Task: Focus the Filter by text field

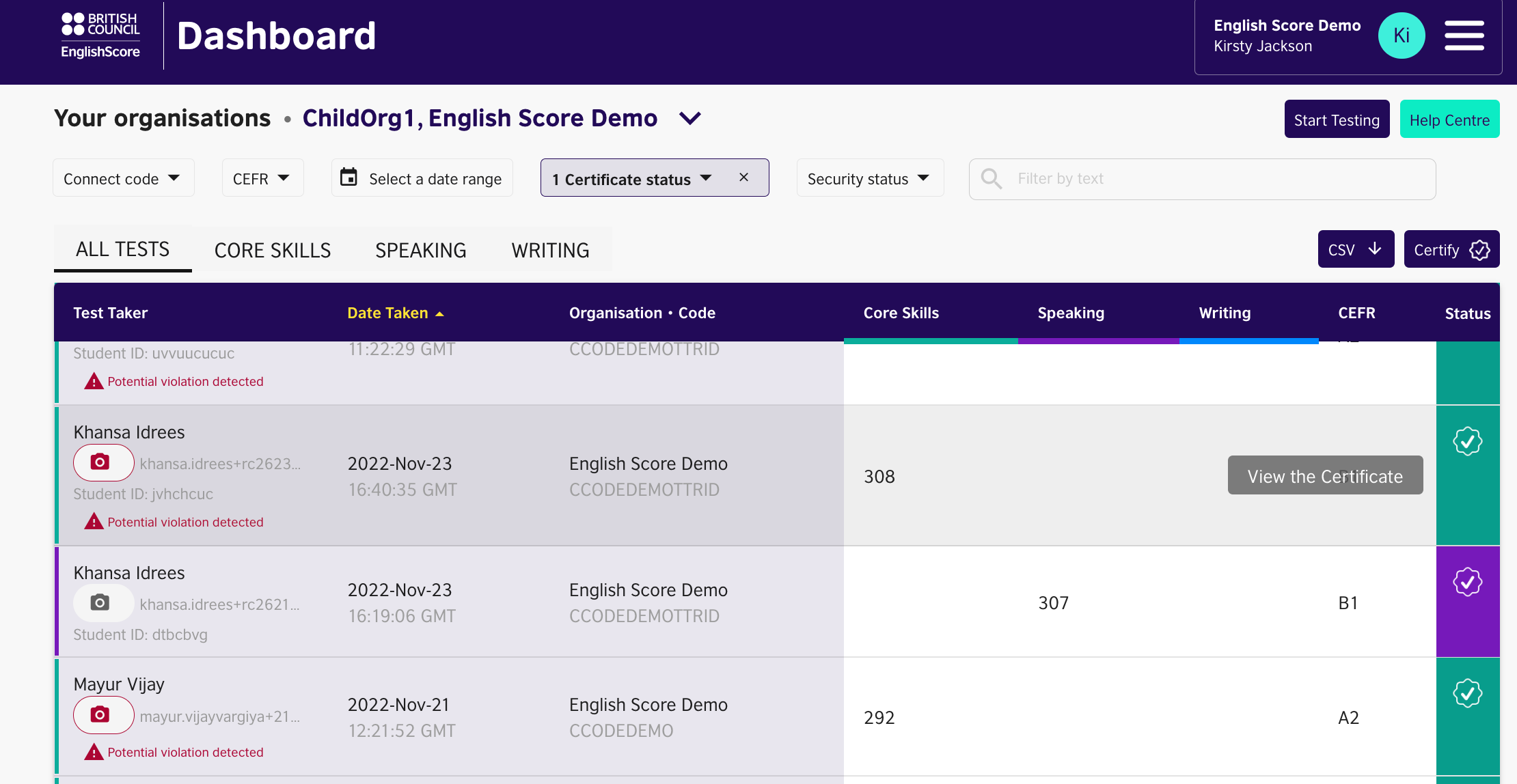Action: (x=1202, y=179)
